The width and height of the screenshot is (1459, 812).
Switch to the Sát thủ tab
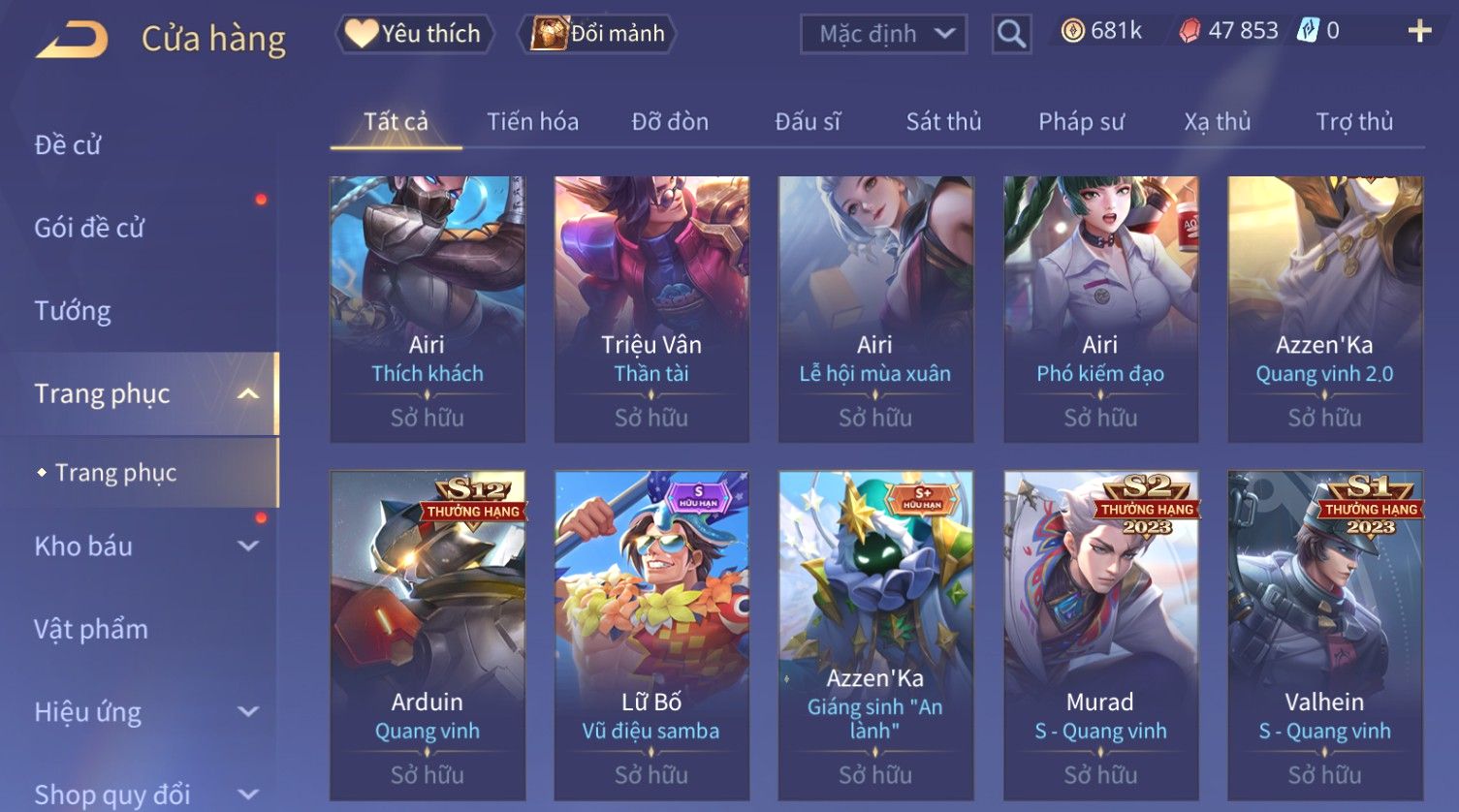pos(943,121)
